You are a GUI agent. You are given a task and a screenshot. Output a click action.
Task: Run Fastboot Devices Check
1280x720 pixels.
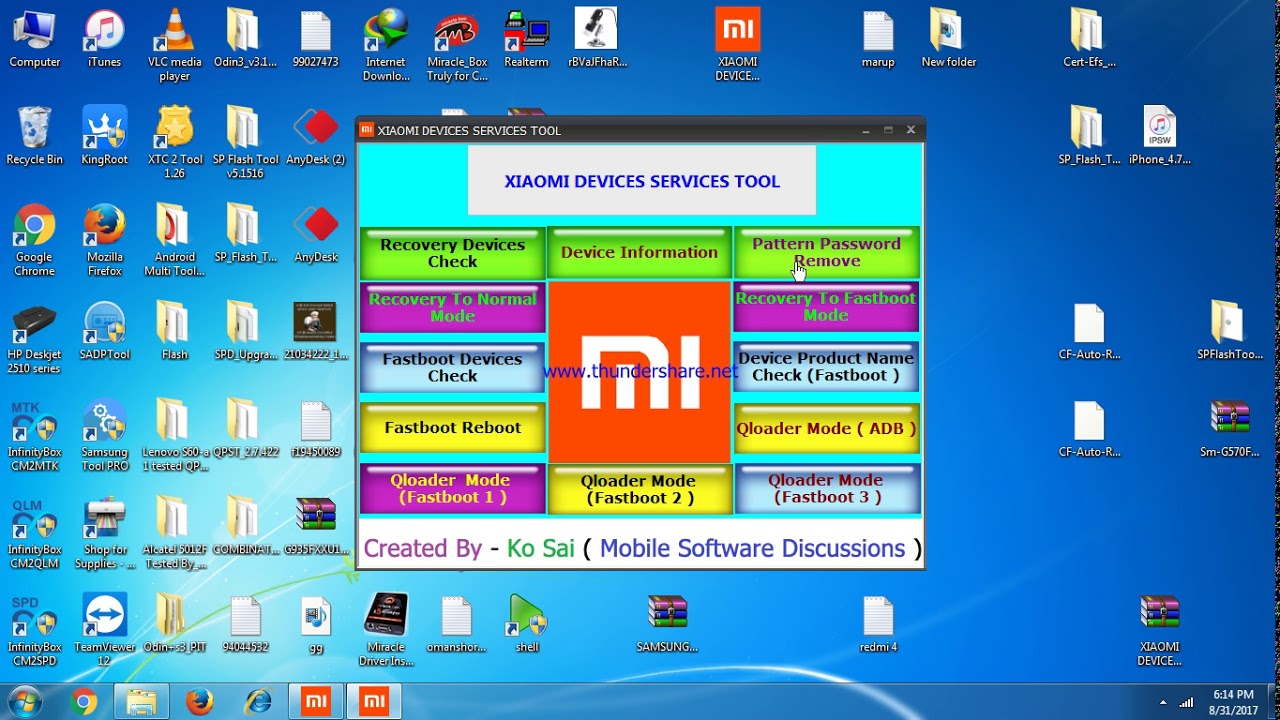coord(452,367)
